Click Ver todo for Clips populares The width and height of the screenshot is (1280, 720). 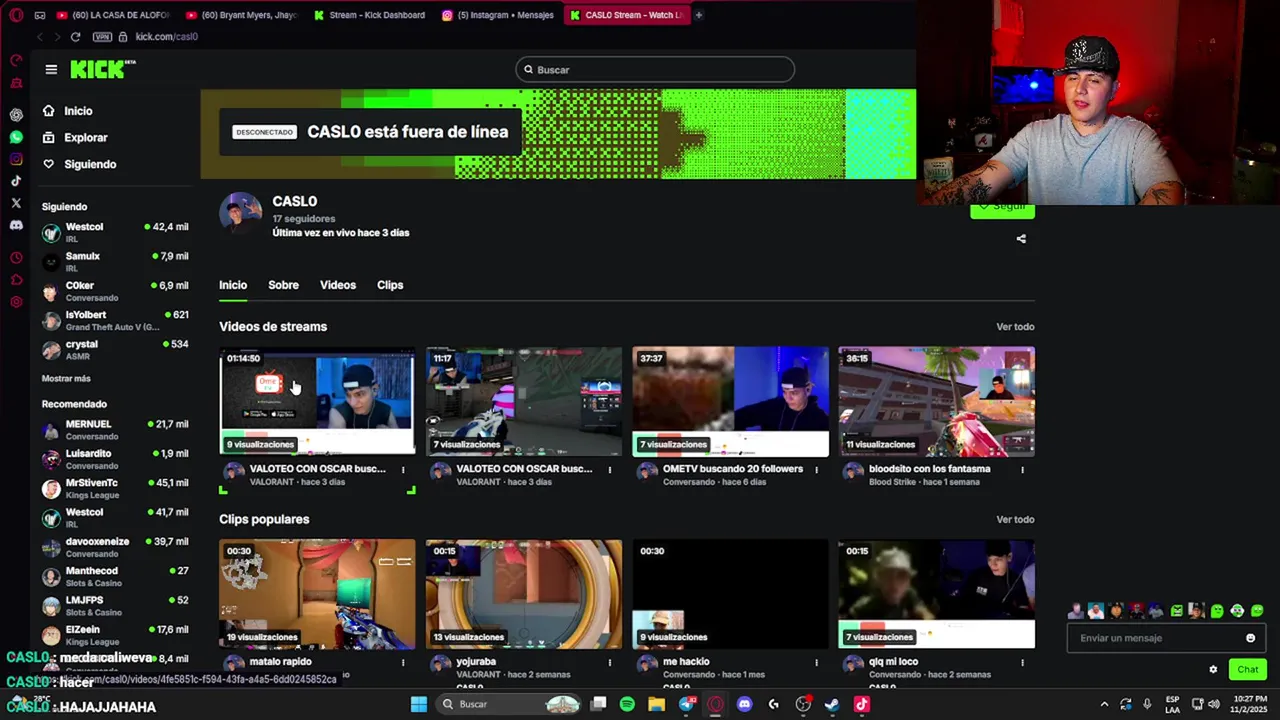click(1015, 520)
